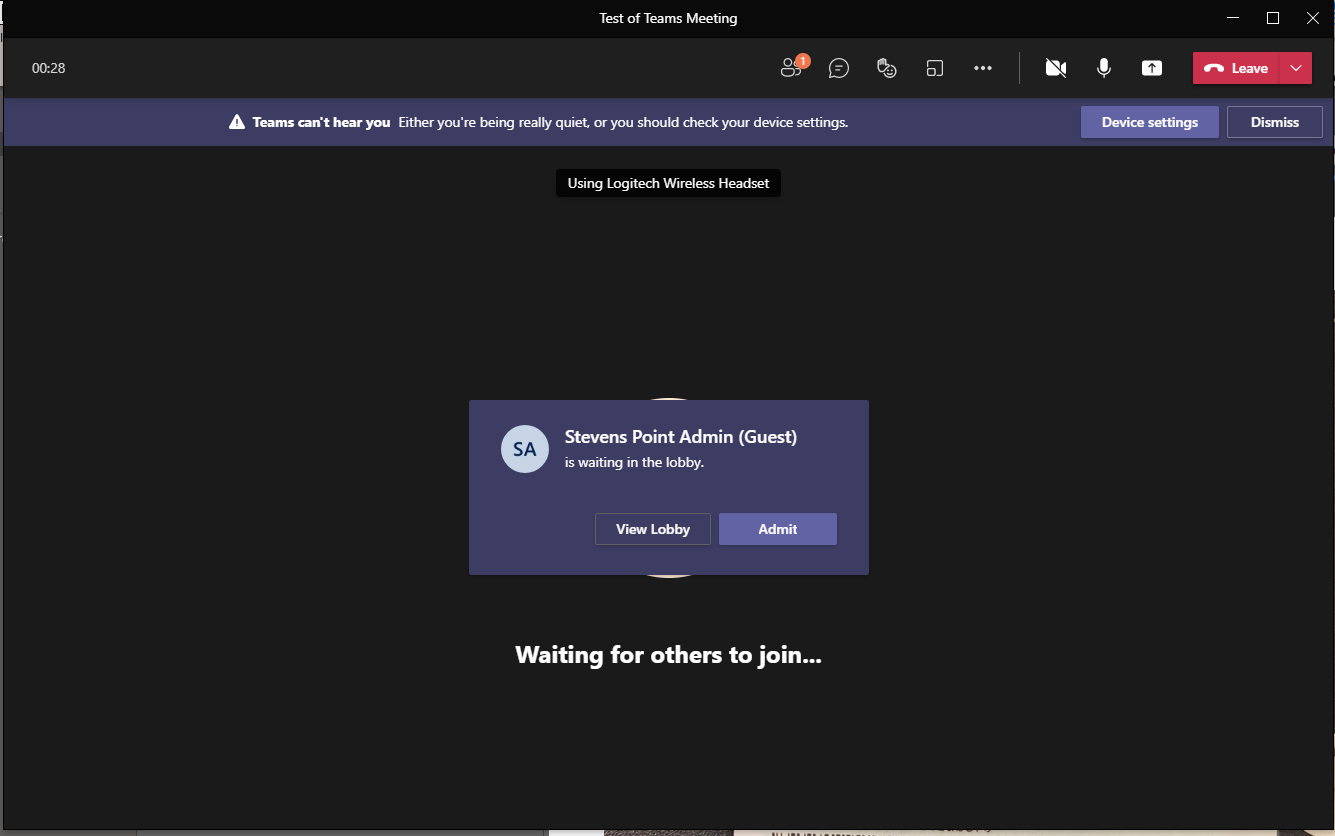
Task: Mute the microphone
Action: point(1103,68)
